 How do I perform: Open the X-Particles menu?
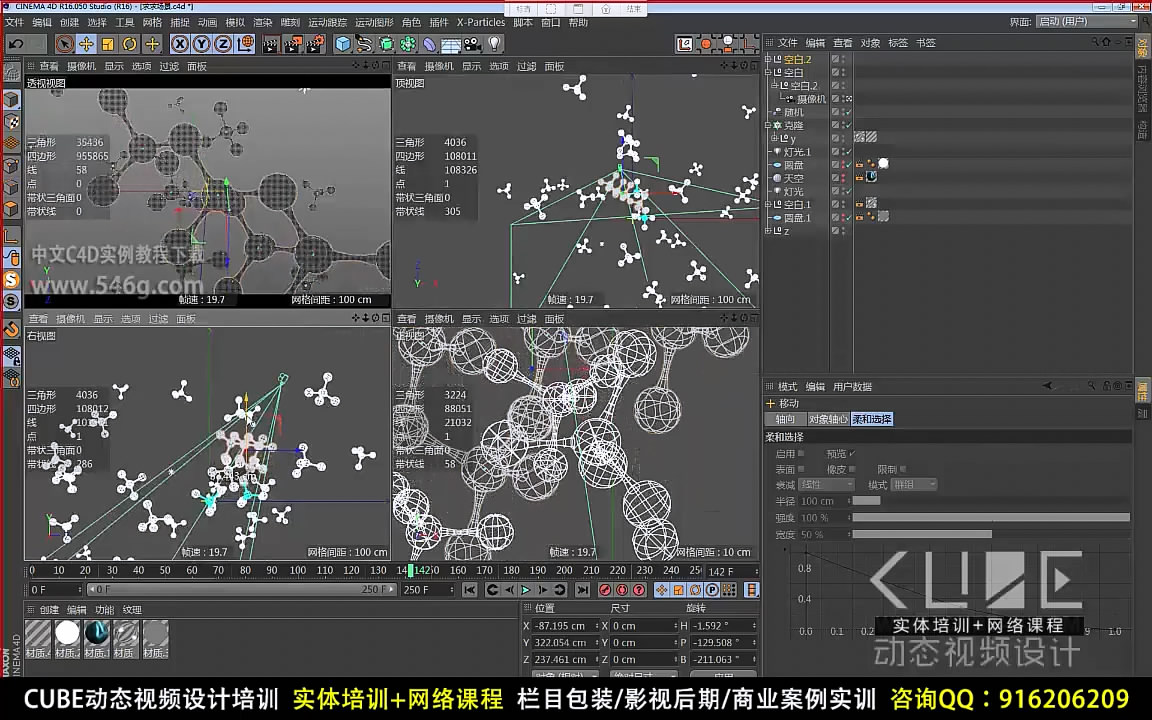[480, 23]
